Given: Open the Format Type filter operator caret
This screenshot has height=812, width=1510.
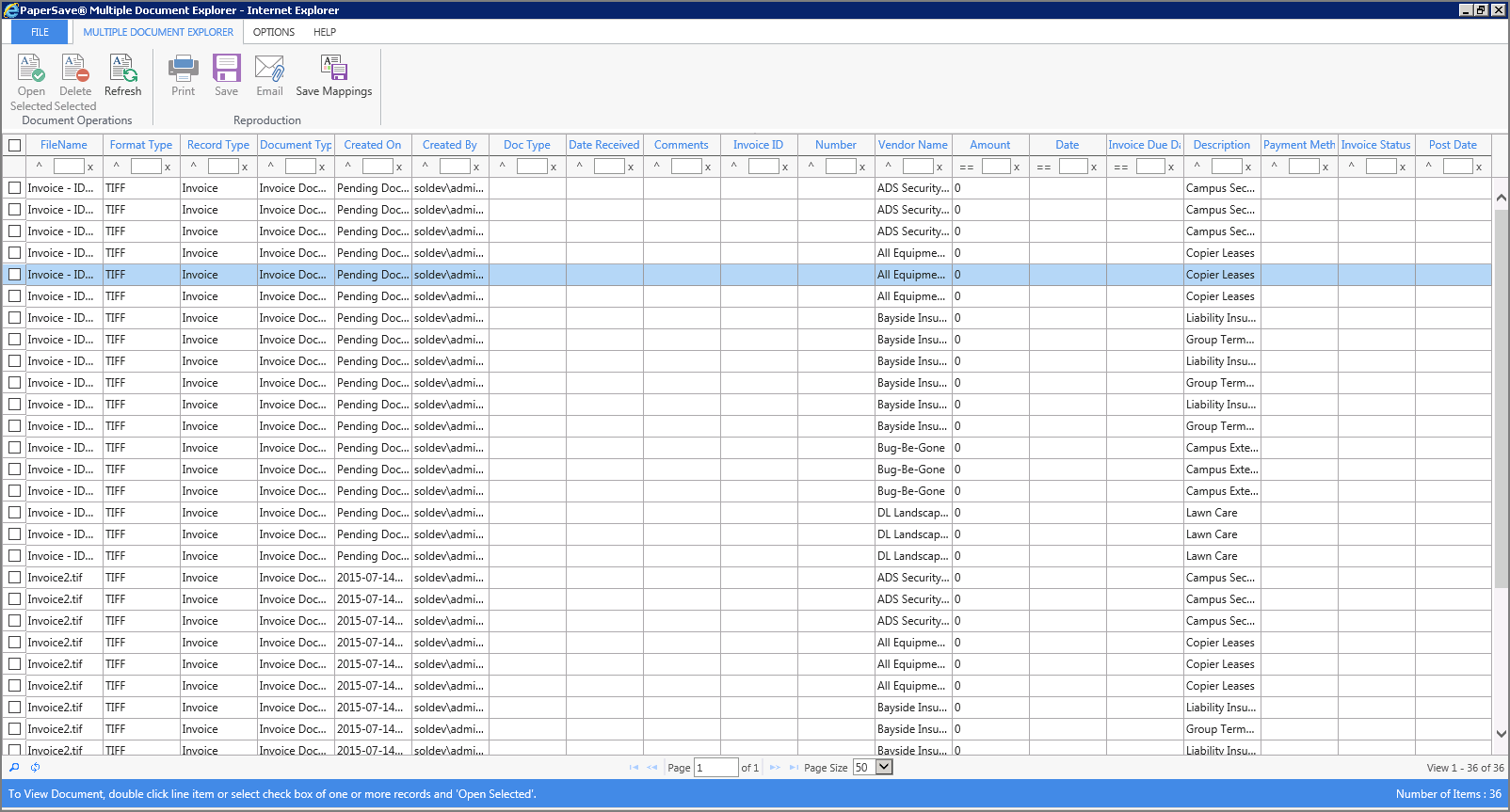Looking at the screenshot, I should 117,166.
